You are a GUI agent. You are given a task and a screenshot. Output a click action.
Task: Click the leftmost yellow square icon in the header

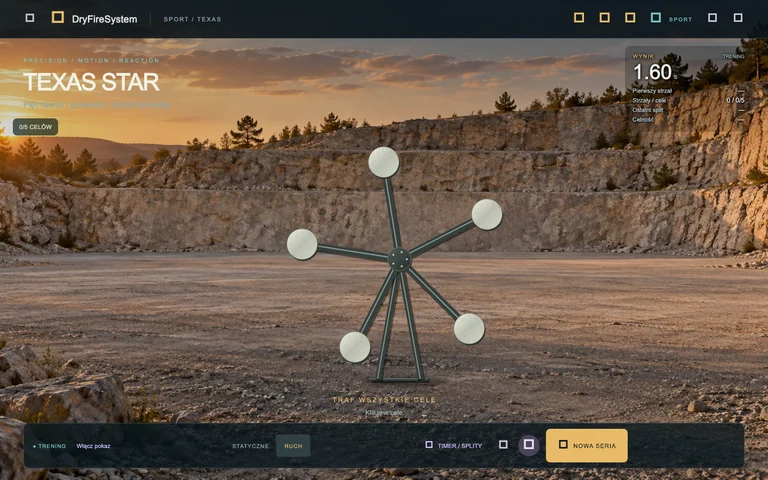(579, 18)
